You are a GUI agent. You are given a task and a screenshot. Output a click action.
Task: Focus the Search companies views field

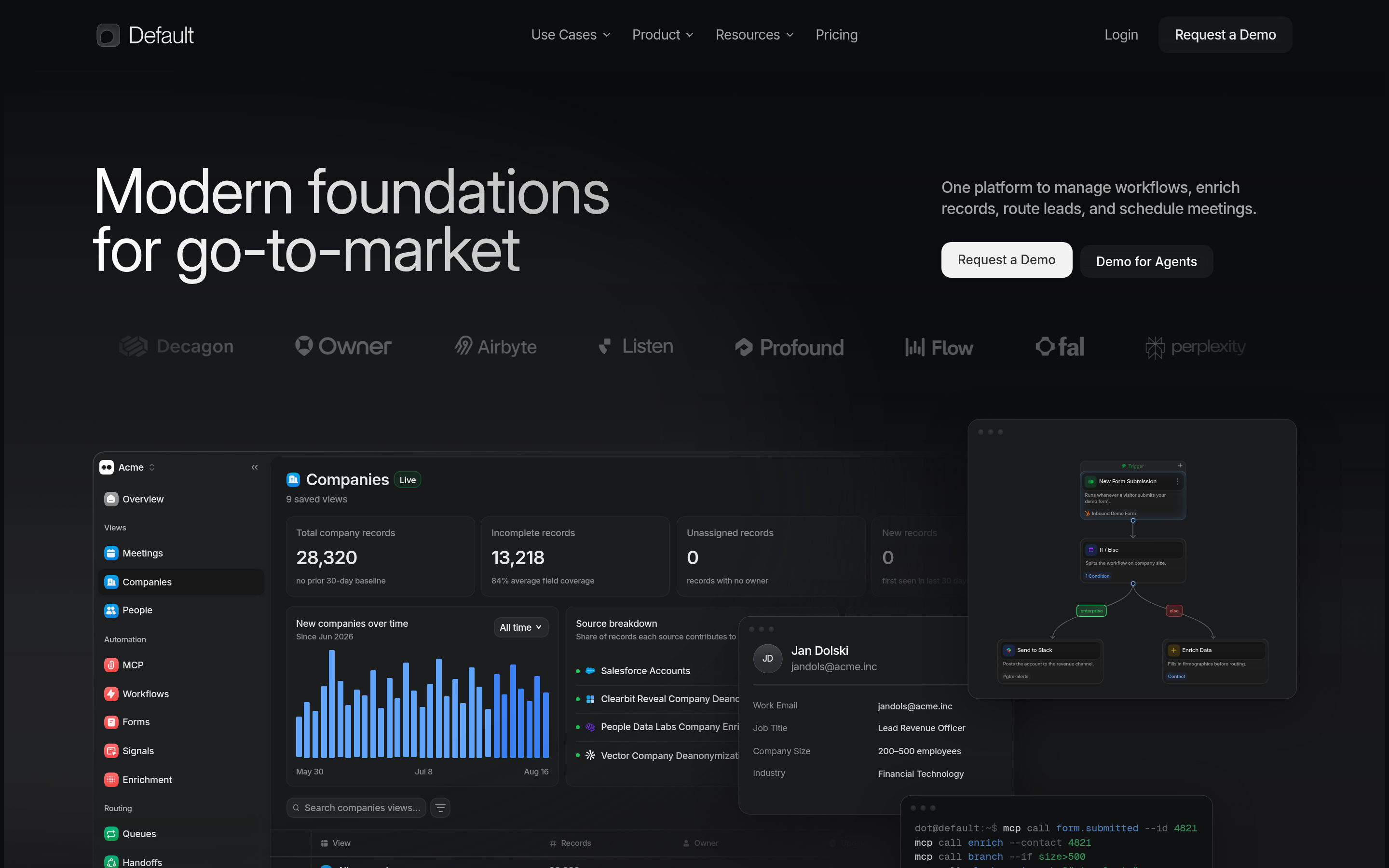(356, 808)
